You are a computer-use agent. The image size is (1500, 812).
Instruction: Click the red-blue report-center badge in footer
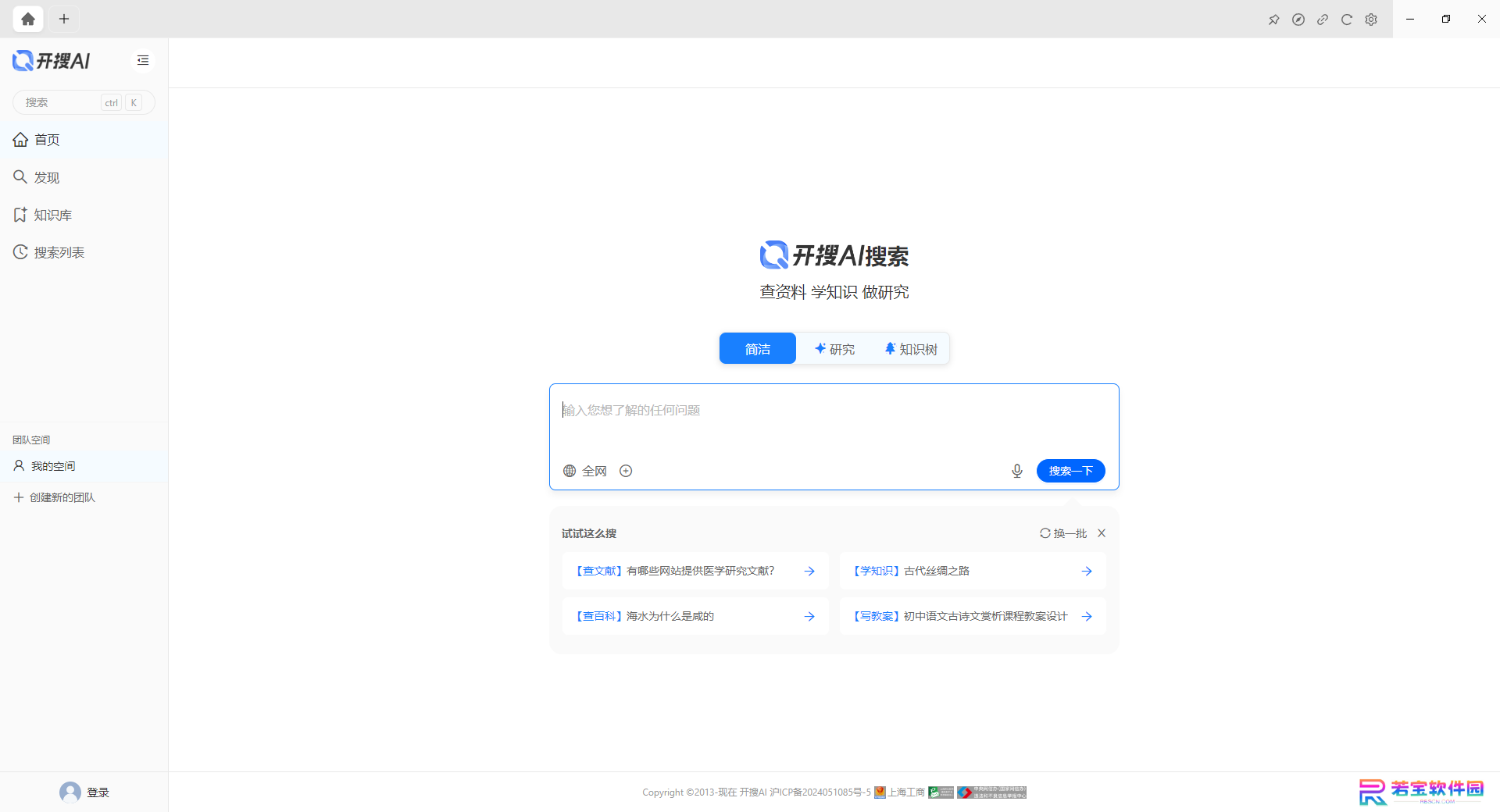992,792
